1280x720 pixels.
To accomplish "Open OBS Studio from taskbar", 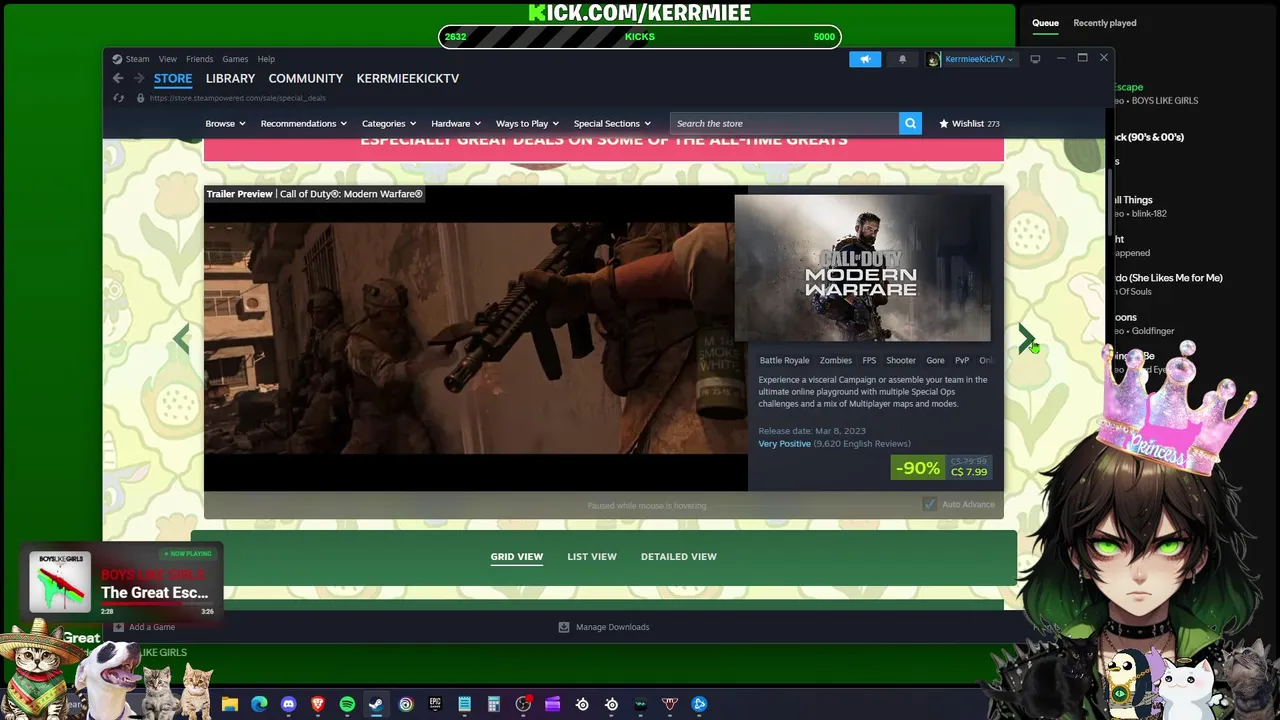I will [523, 704].
